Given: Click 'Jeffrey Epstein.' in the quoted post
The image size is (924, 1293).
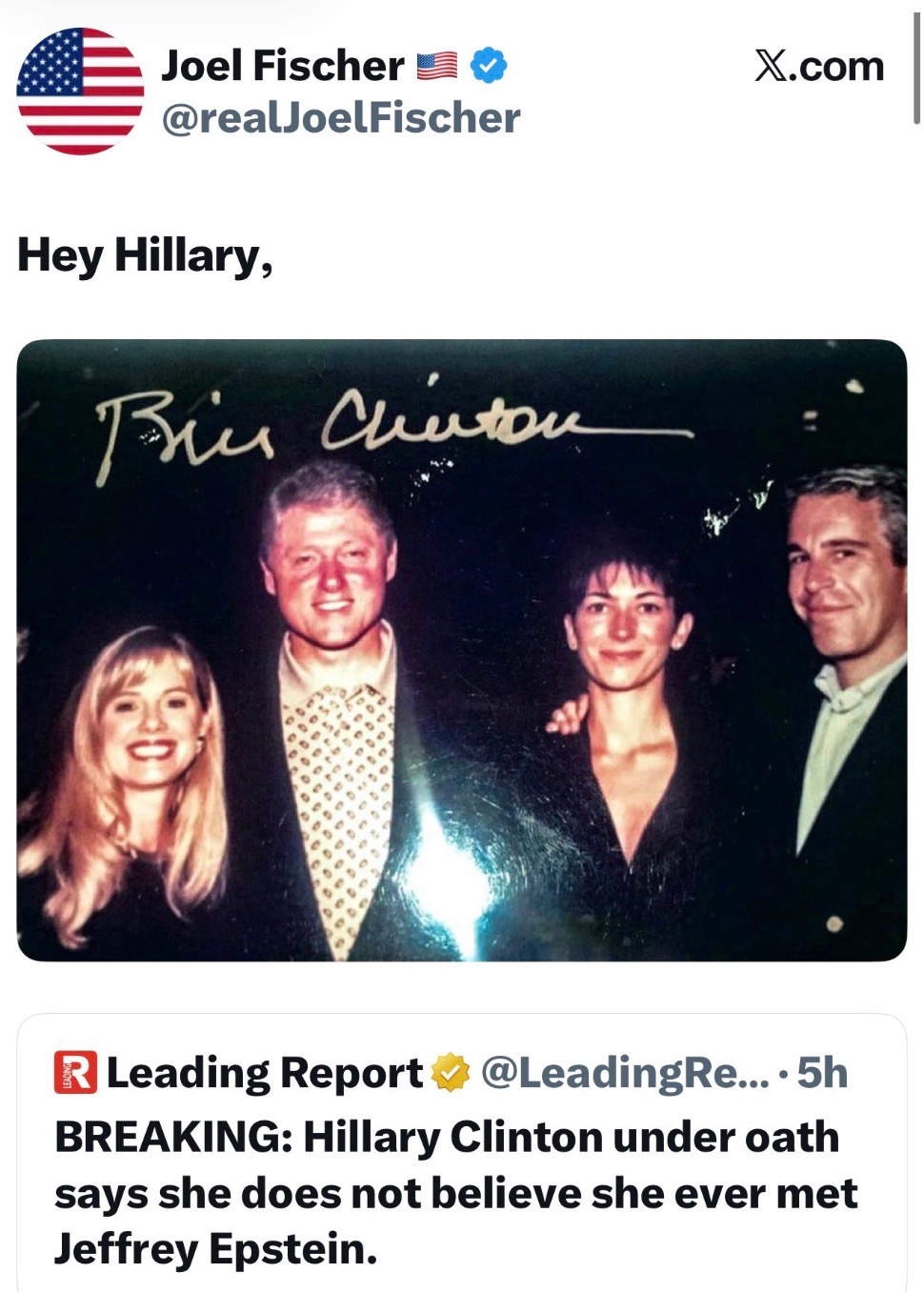Looking at the screenshot, I should (x=216, y=1248).
